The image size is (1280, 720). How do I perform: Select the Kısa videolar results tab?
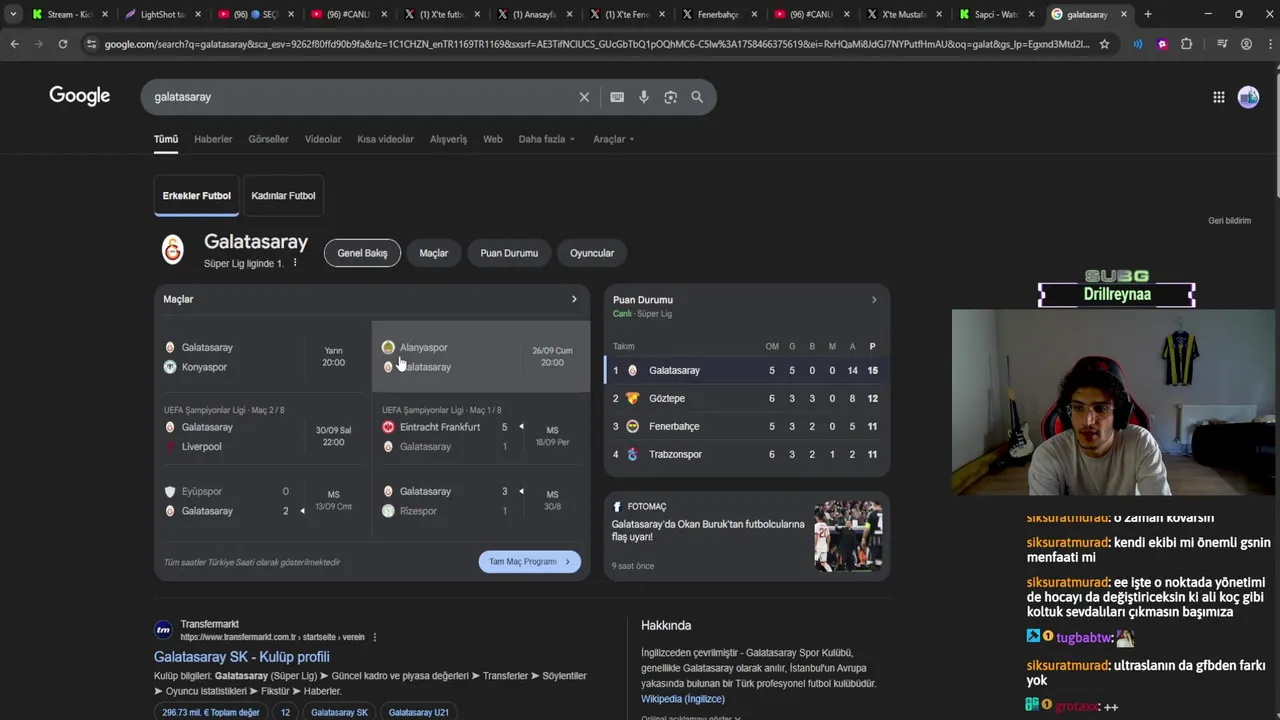click(385, 139)
